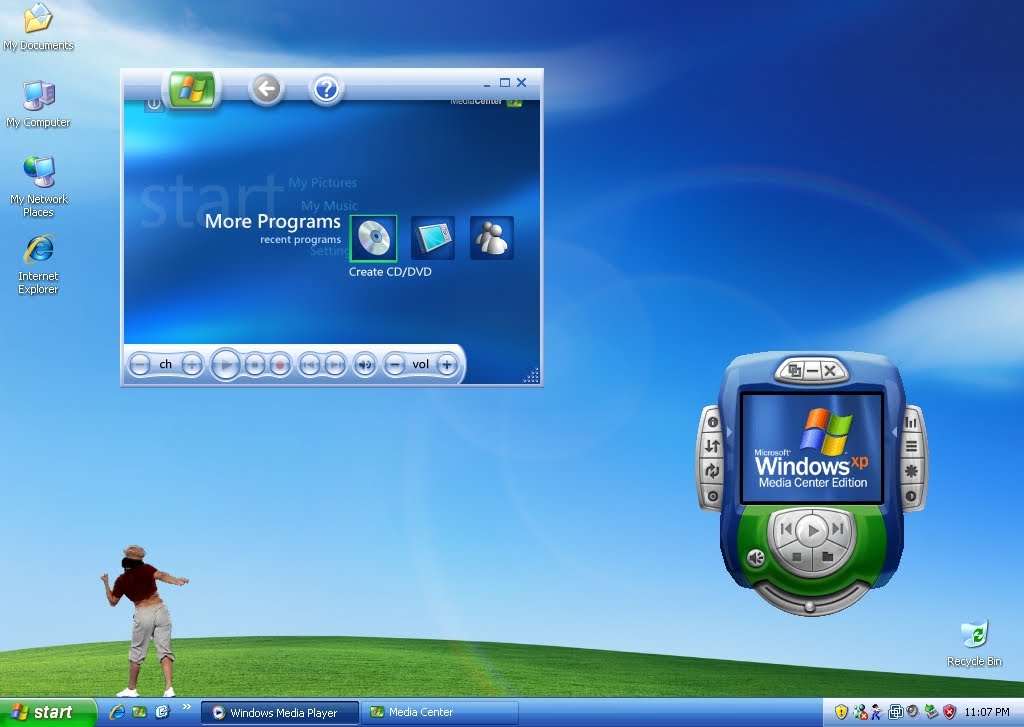The width and height of the screenshot is (1024, 727).
Task: Open the Messenger people program tile
Action: [x=492, y=238]
